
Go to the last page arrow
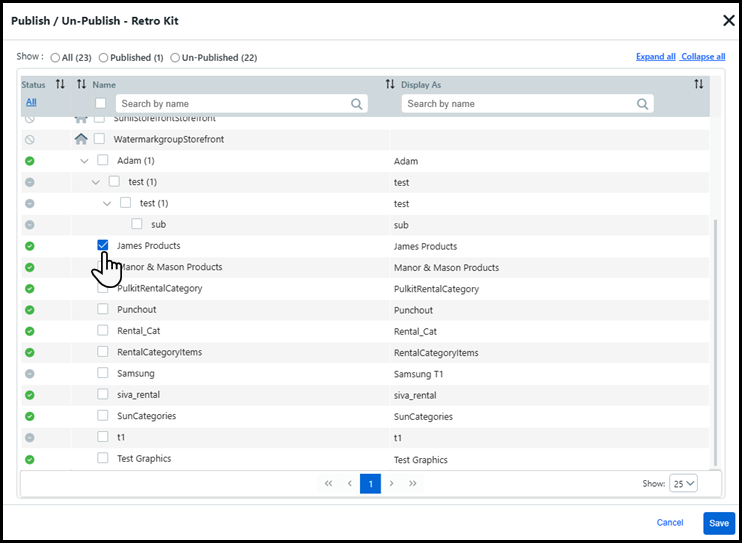click(413, 484)
